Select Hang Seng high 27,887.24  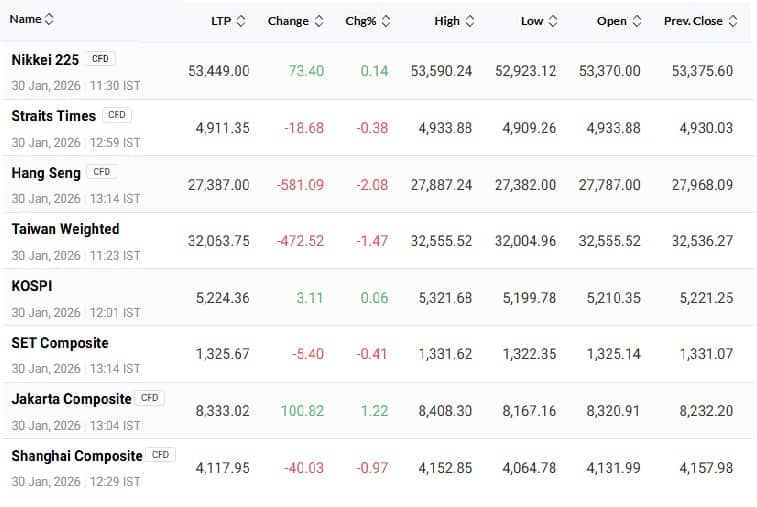[x=441, y=185]
